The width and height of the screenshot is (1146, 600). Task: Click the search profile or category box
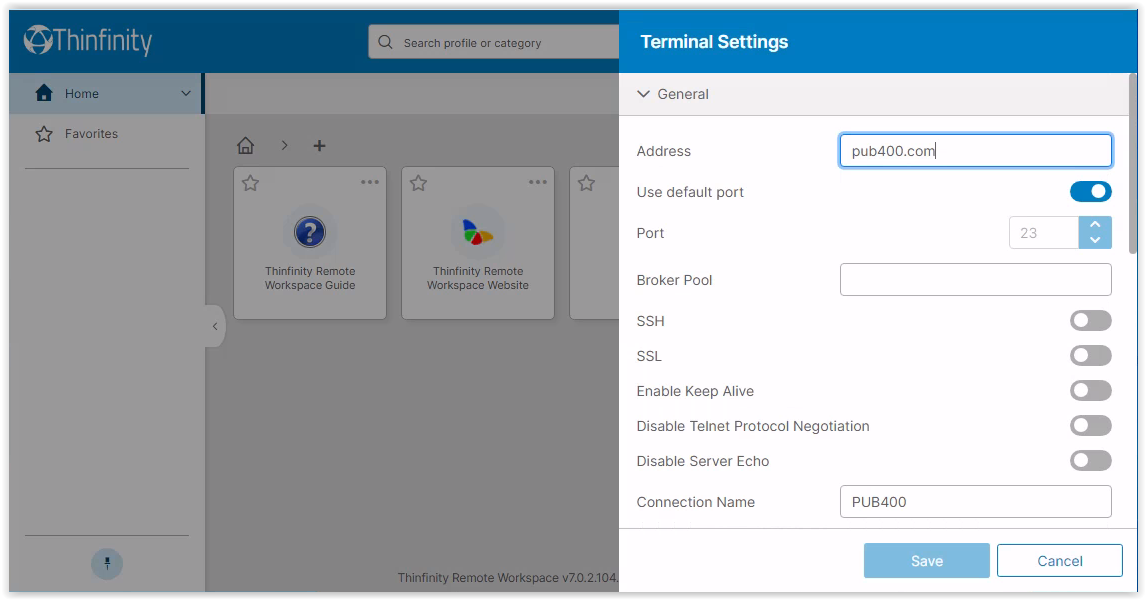pyautogui.click(x=494, y=42)
